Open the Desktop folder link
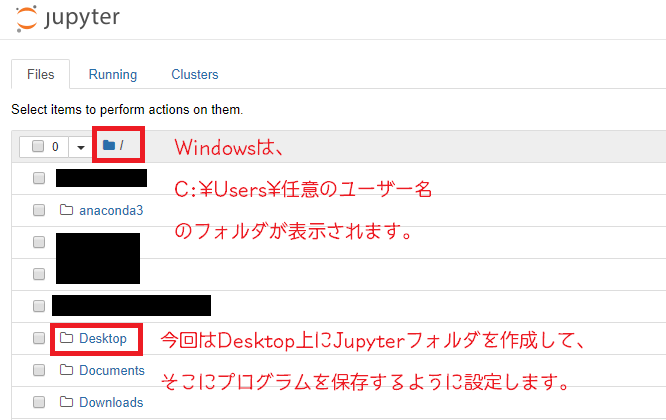Image resolution: width=666 pixels, height=420 pixels. (x=103, y=338)
